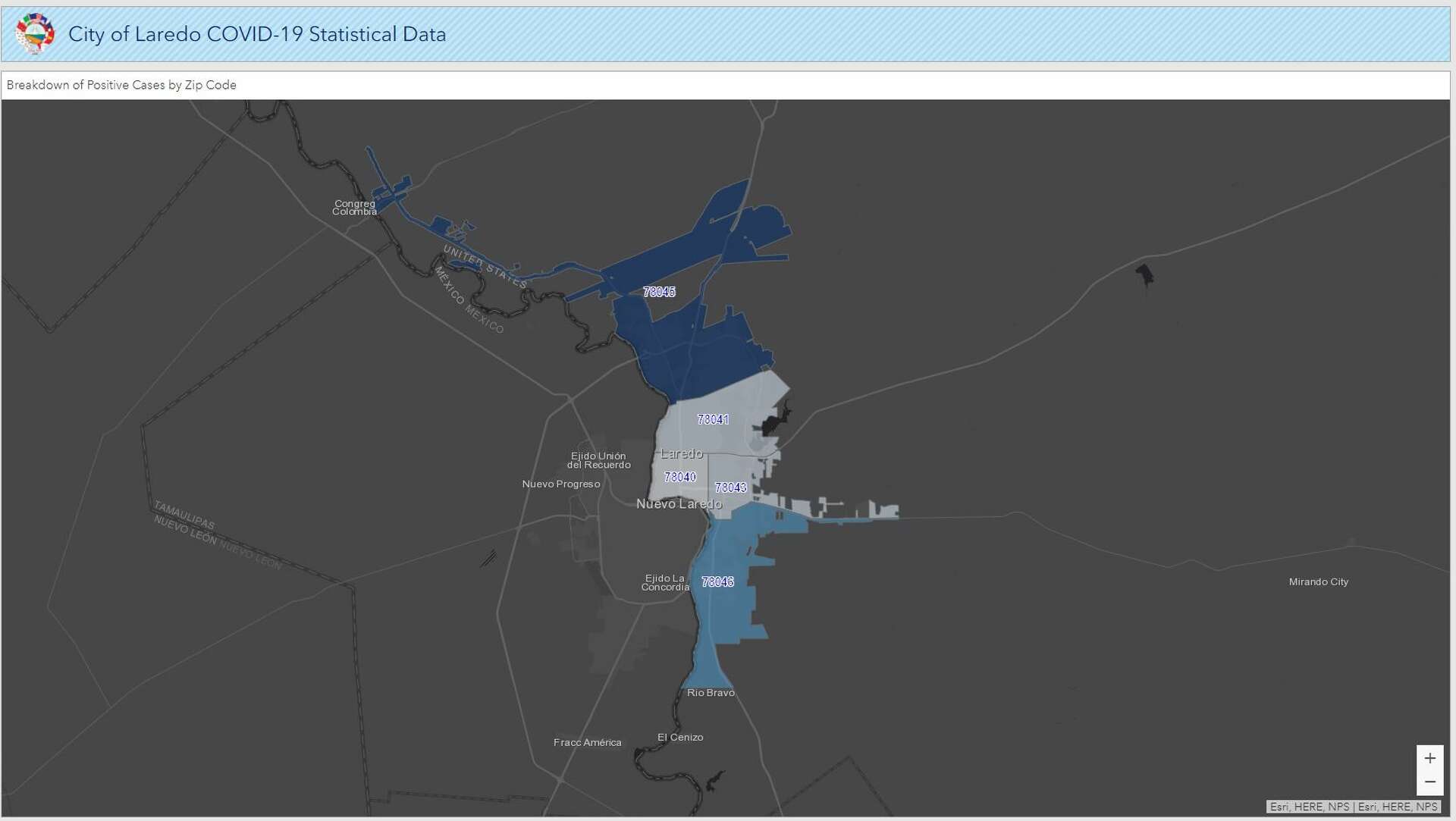Viewport: 1456px width, 821px height.
Task: Click the Mirando City map label
Action: (x=1318, y=582)
